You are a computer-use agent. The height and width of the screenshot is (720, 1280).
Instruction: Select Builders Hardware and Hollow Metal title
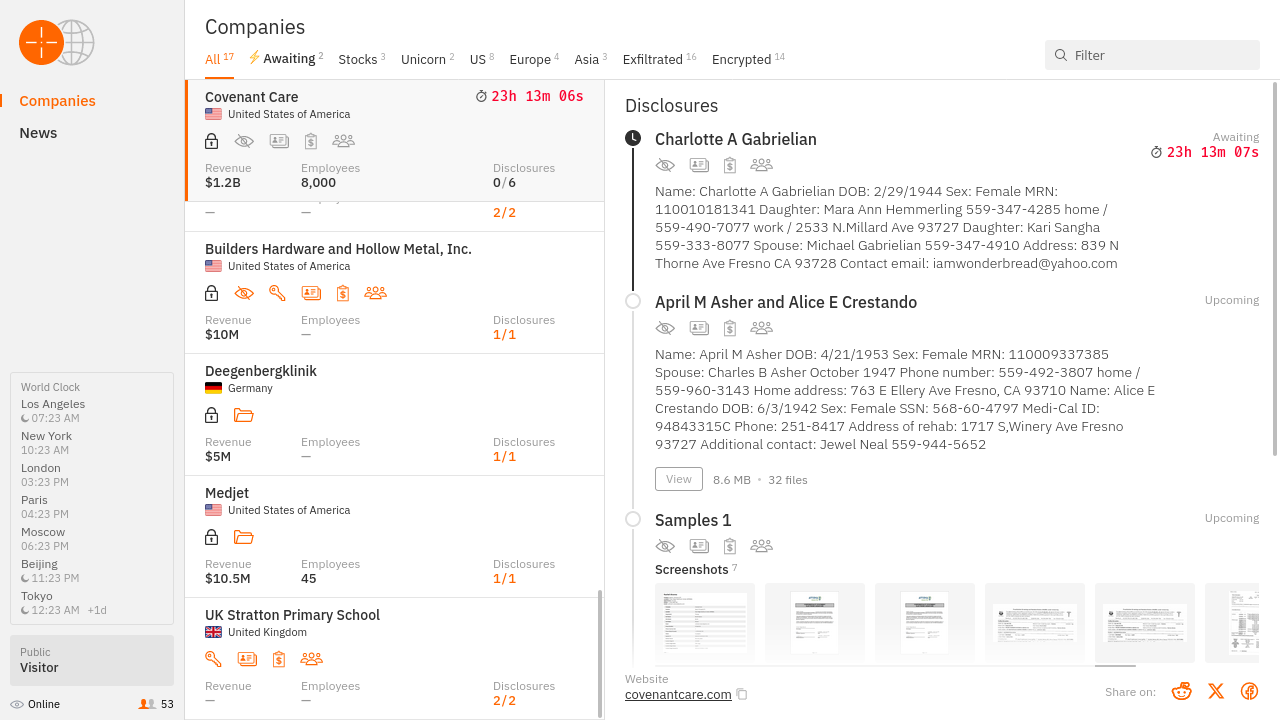point(338,249)
